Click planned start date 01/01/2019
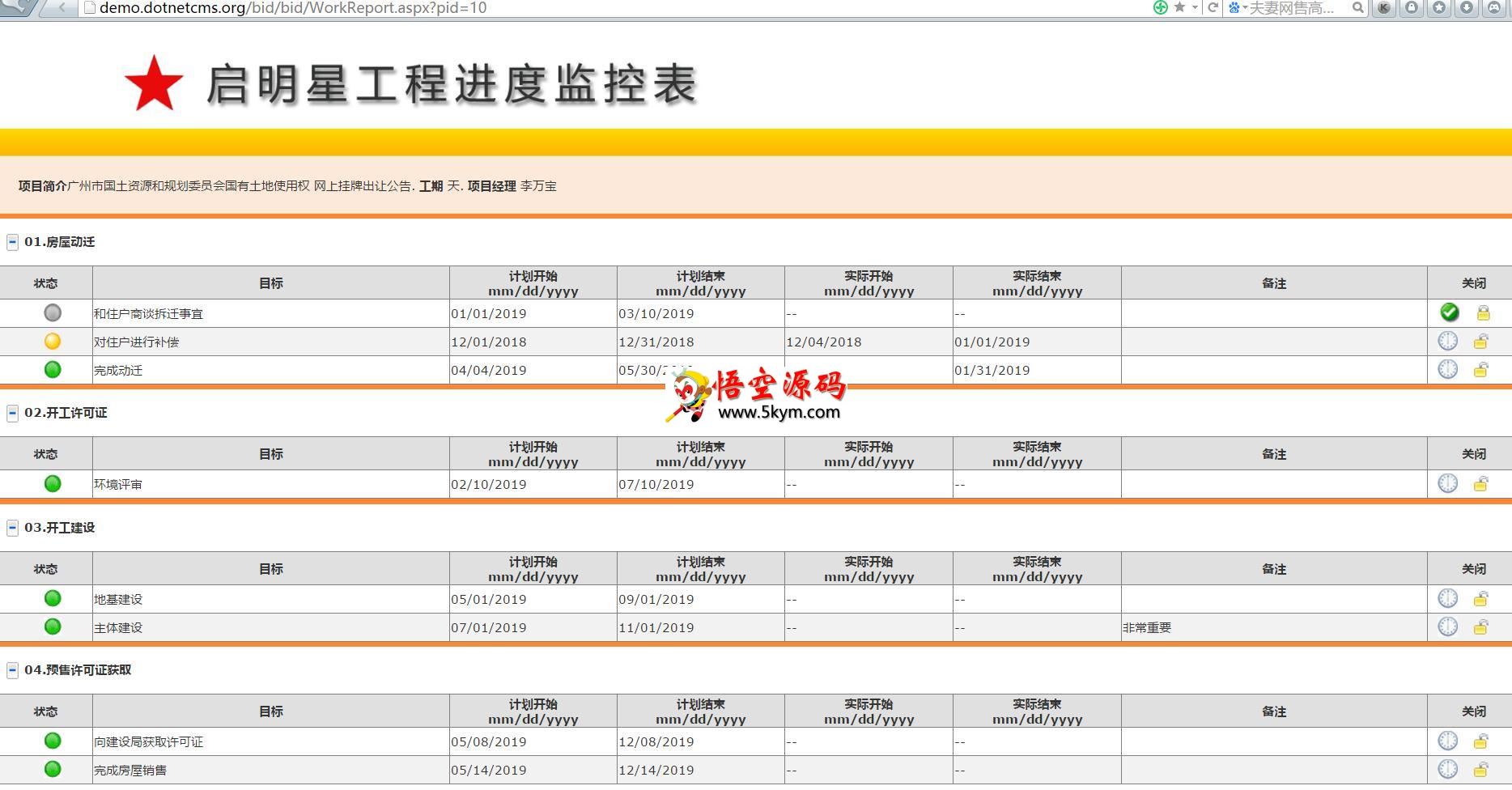This screenshot has height=790, width=1512. tap(489, 314)
